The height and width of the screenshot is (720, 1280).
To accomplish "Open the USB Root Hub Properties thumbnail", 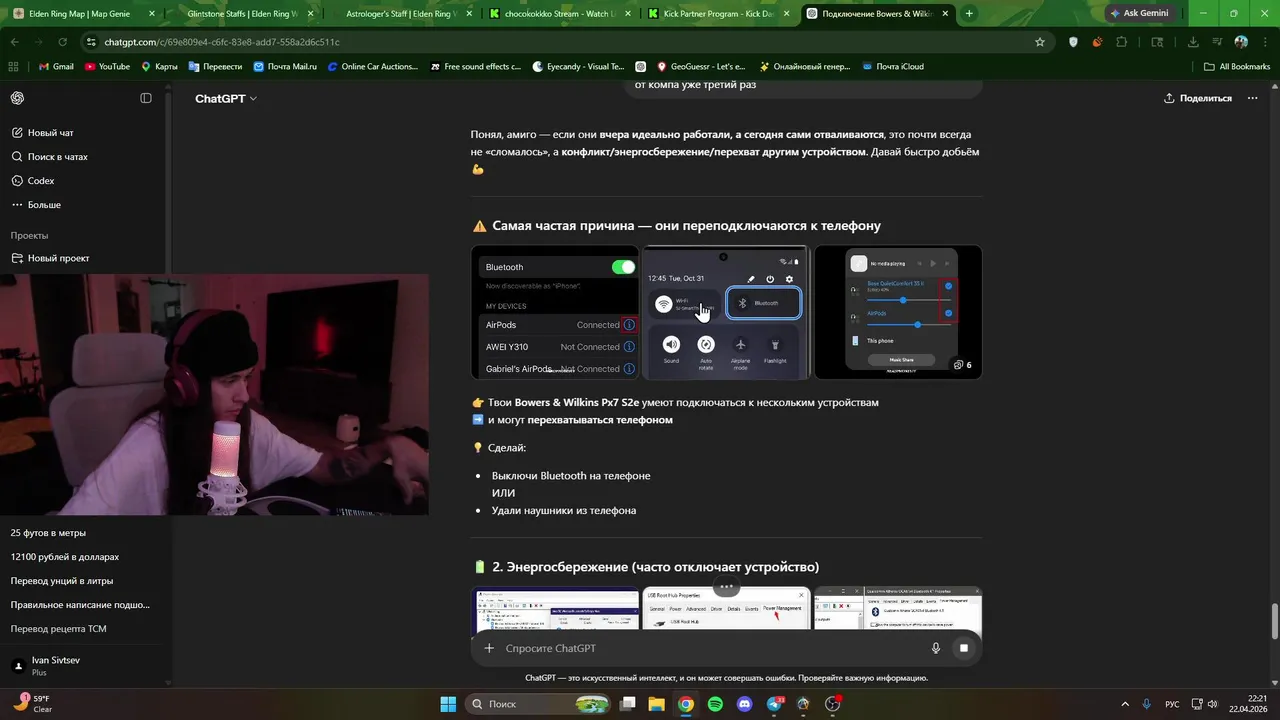I will click(x=726, y=608).
